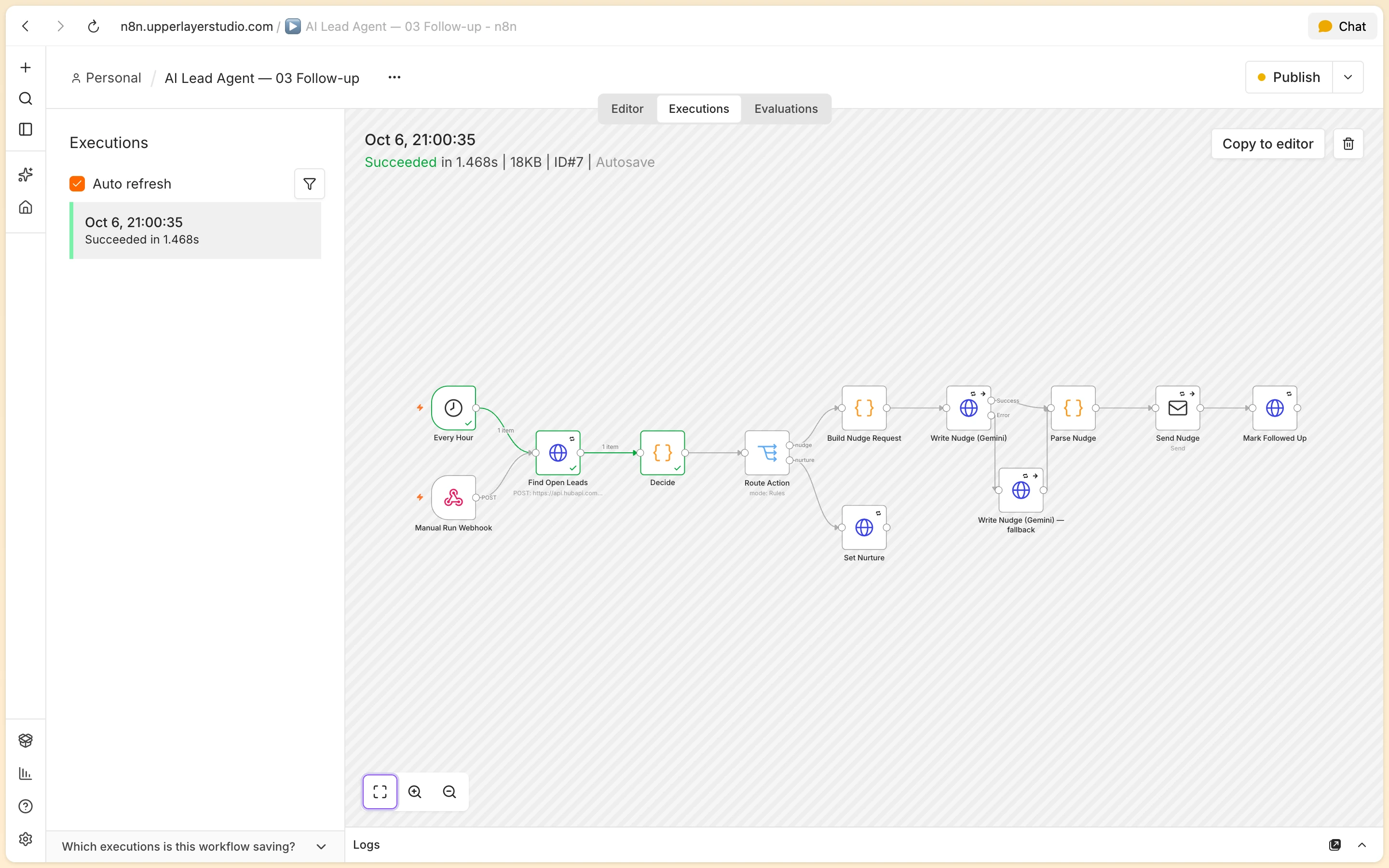Click Copy to editor button

1267,144
